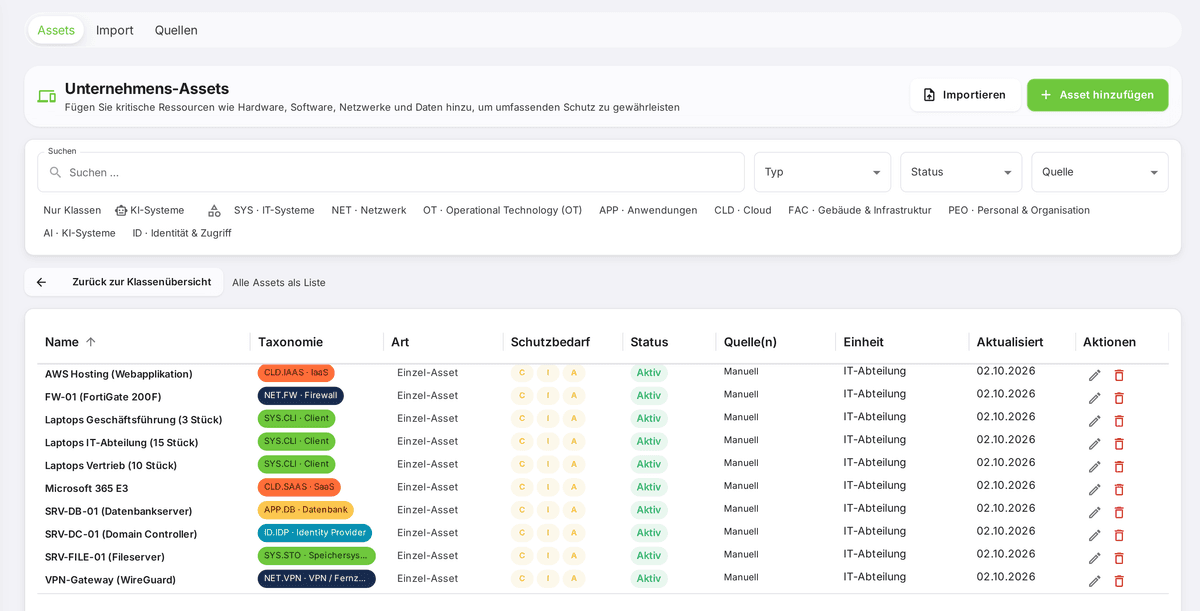1200x611 pixels.
Task: Click the ID.IDP · Identity Provider tag
Action: coord(315,533)
